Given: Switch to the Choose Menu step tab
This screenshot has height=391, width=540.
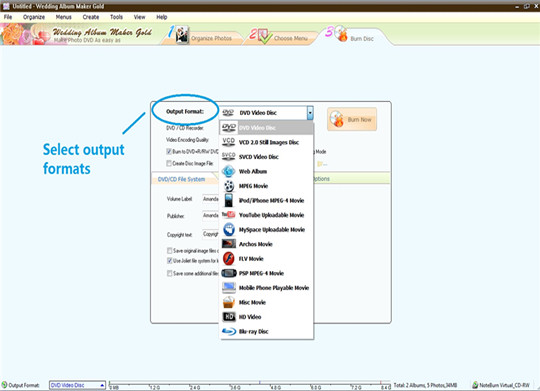Looking at the screenshot, I should [280, 37].
